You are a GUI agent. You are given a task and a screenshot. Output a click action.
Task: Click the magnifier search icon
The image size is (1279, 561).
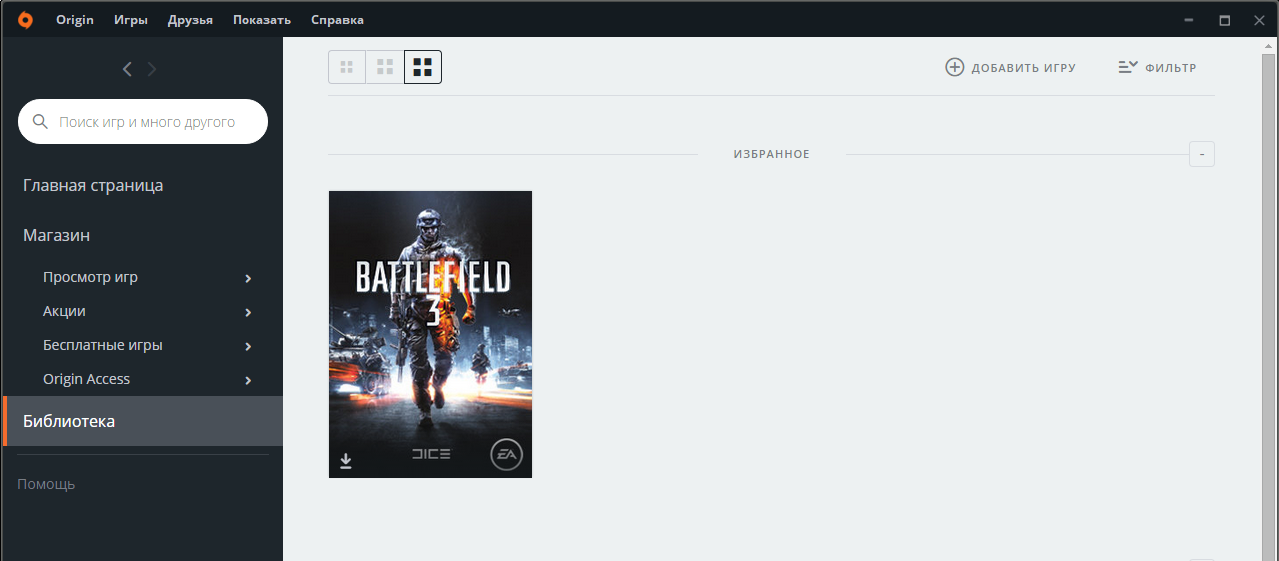point(41,122)
